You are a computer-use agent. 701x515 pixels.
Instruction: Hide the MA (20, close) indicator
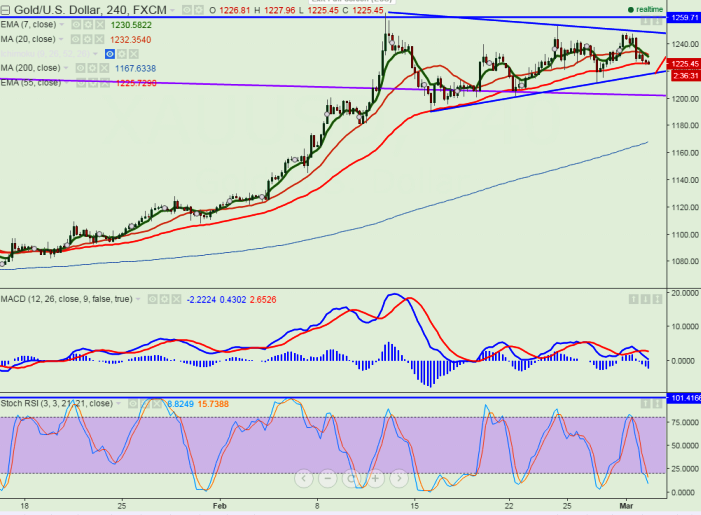pyautogui.click(x=76, y=39)
